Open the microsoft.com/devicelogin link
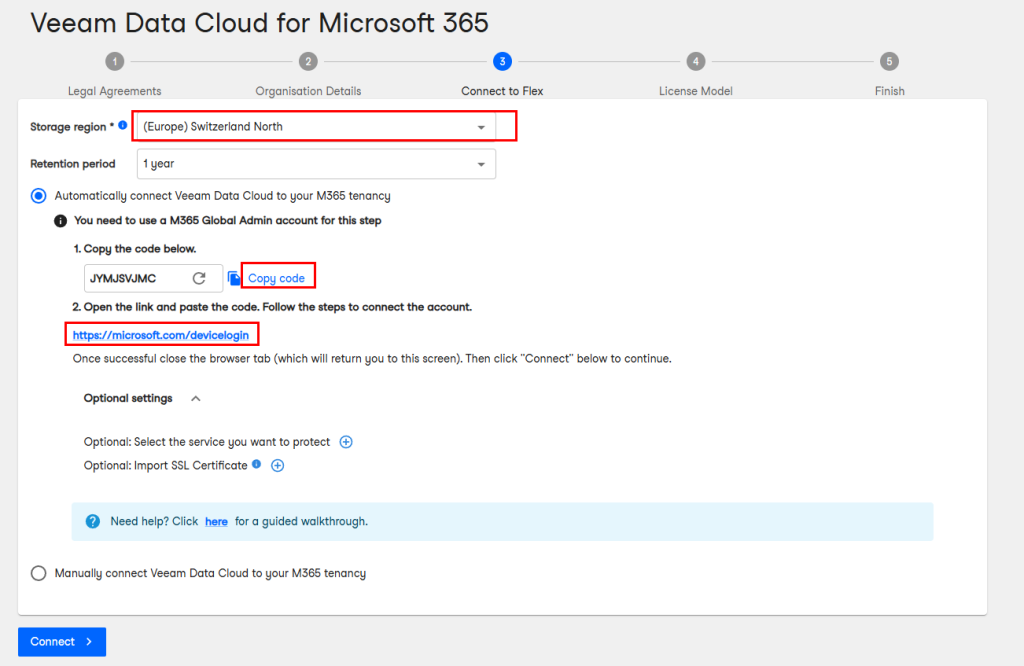 point(161,335)
